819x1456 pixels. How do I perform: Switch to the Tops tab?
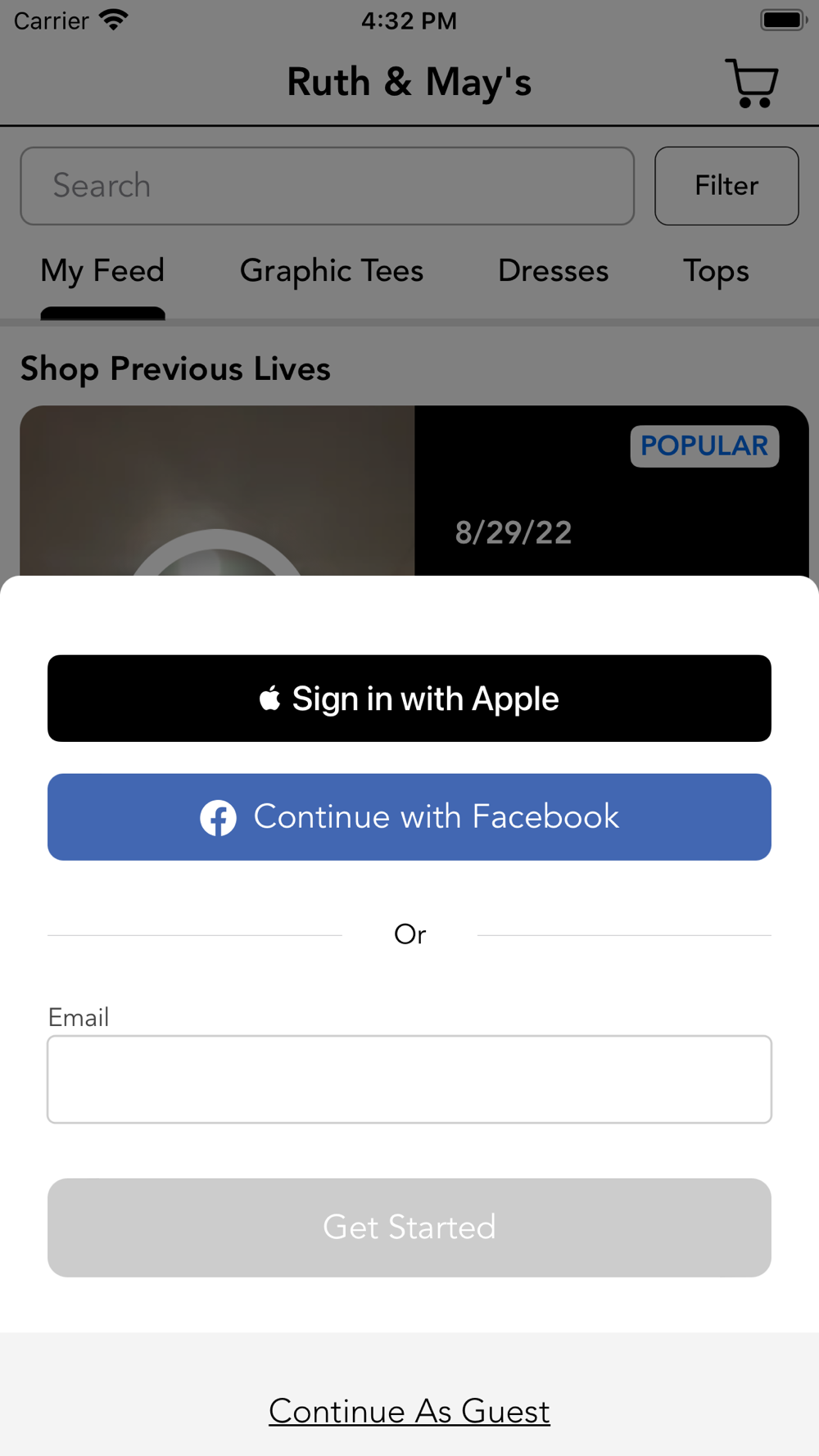point(717,271)
